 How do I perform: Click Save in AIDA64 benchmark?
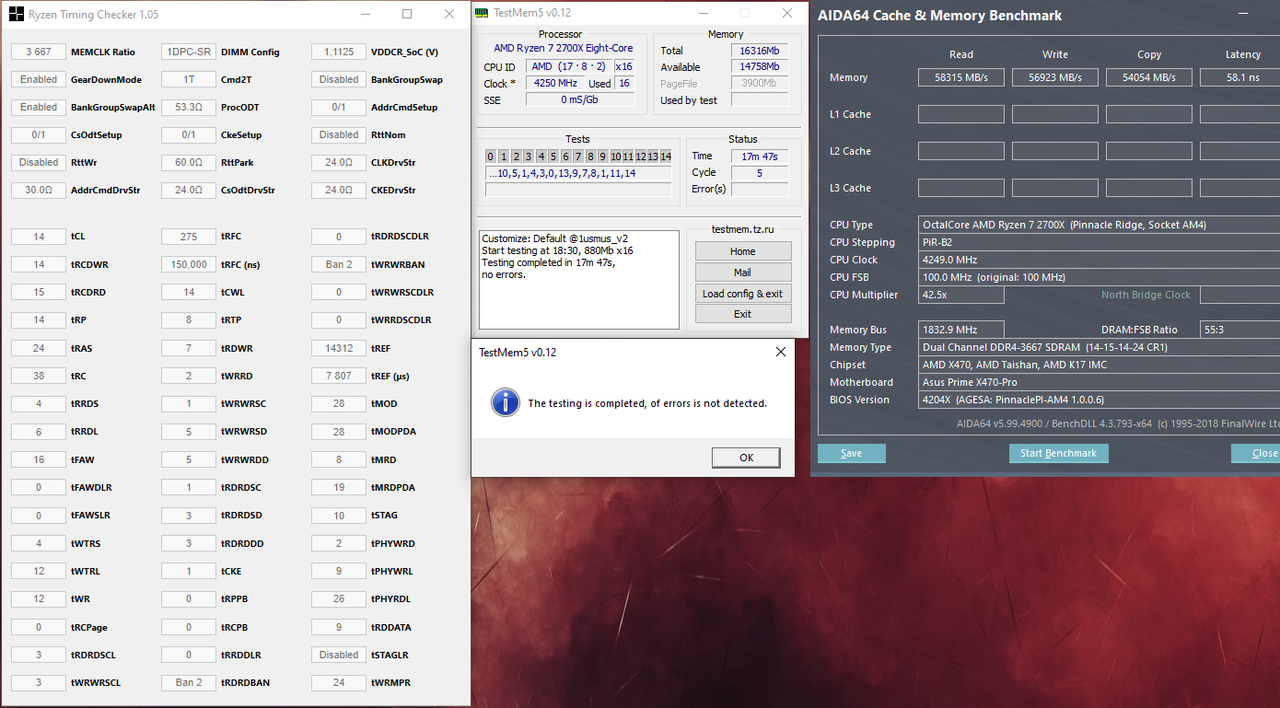click(852, 453)
